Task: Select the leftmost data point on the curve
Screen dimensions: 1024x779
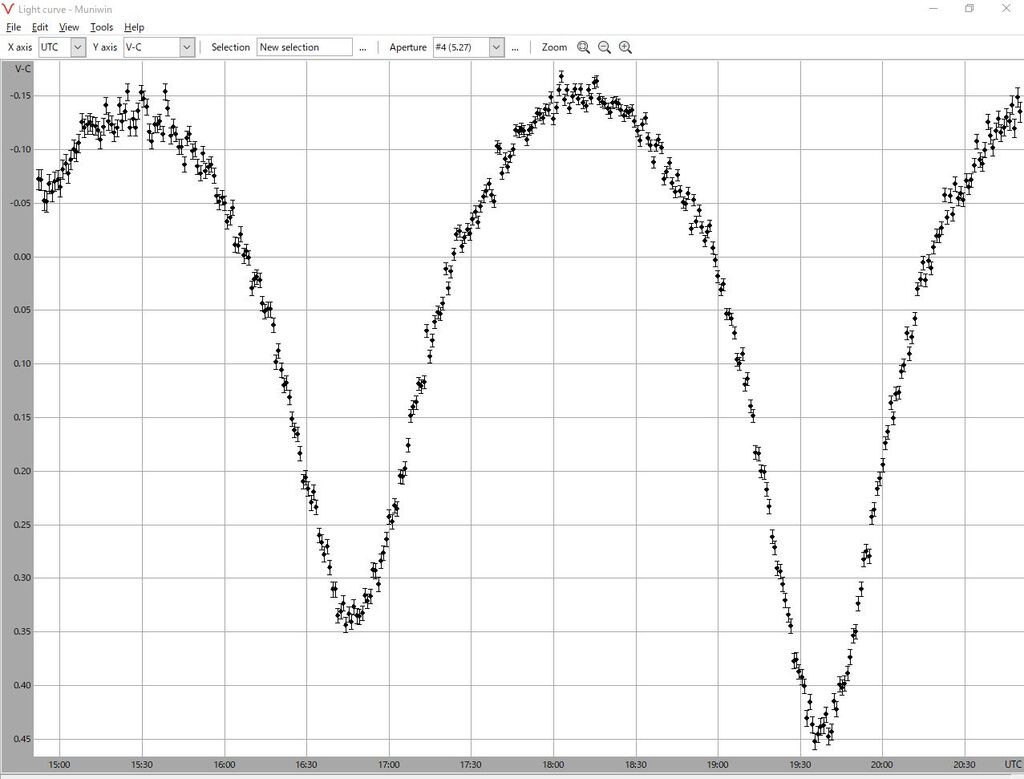Action: click(40, 180)
